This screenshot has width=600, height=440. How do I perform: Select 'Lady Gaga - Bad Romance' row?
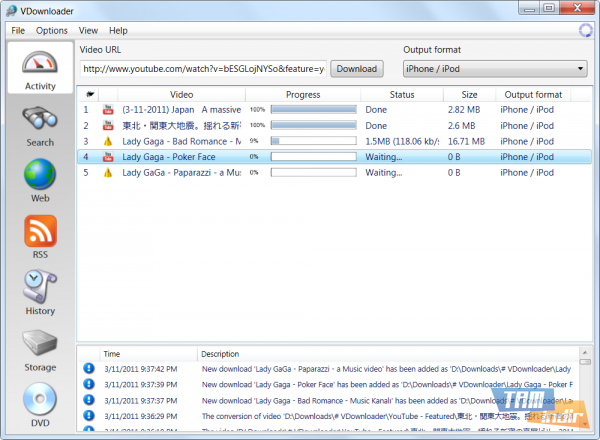point(335,141)
